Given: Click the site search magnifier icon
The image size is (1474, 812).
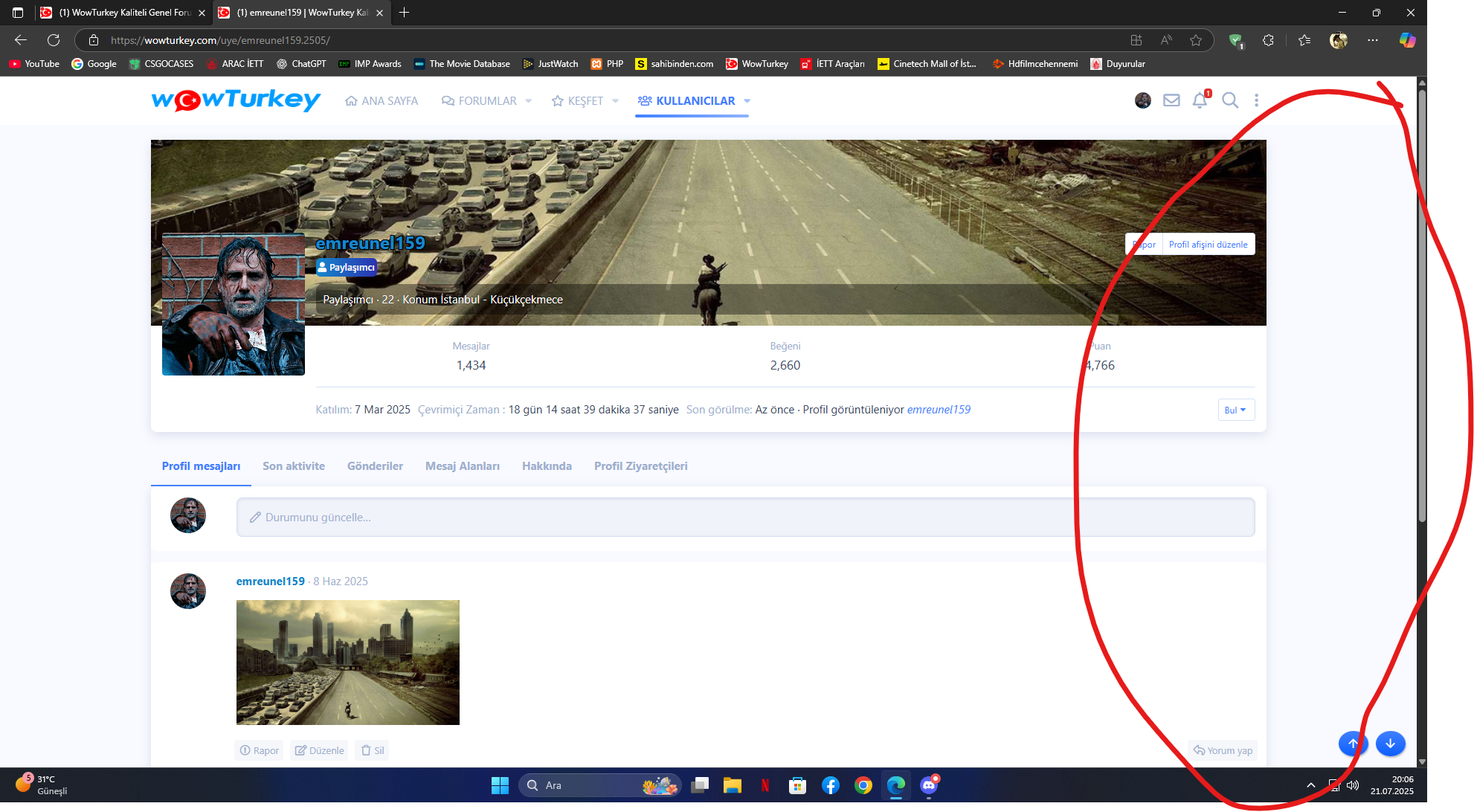Looking at the screenshot, I should (x=1230, y=100).
